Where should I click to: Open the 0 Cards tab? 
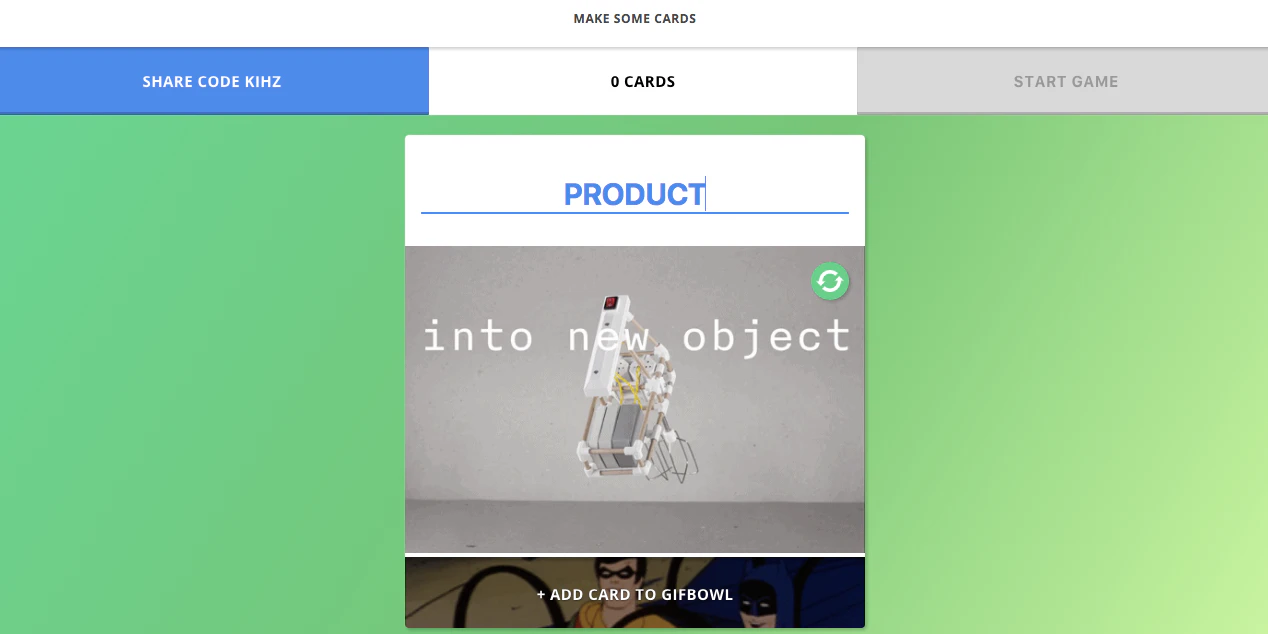tap(643, 81)
